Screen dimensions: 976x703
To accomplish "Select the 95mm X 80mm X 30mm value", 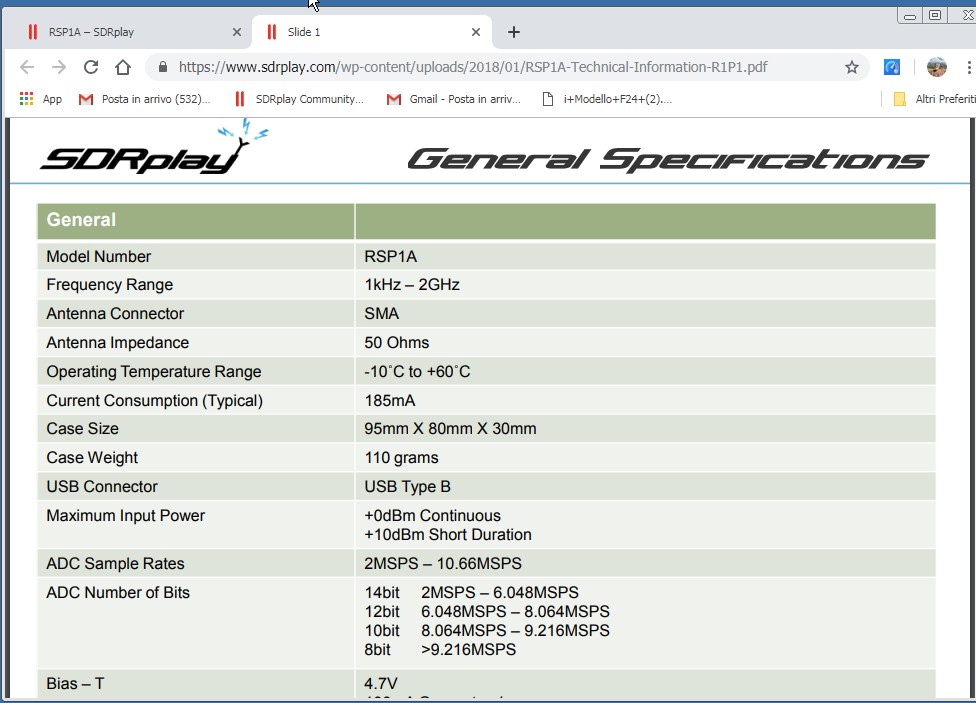I will (450, 429).
